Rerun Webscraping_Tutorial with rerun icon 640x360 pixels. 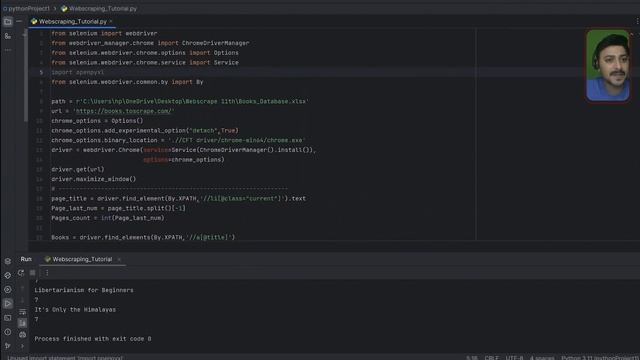point(21,273)
